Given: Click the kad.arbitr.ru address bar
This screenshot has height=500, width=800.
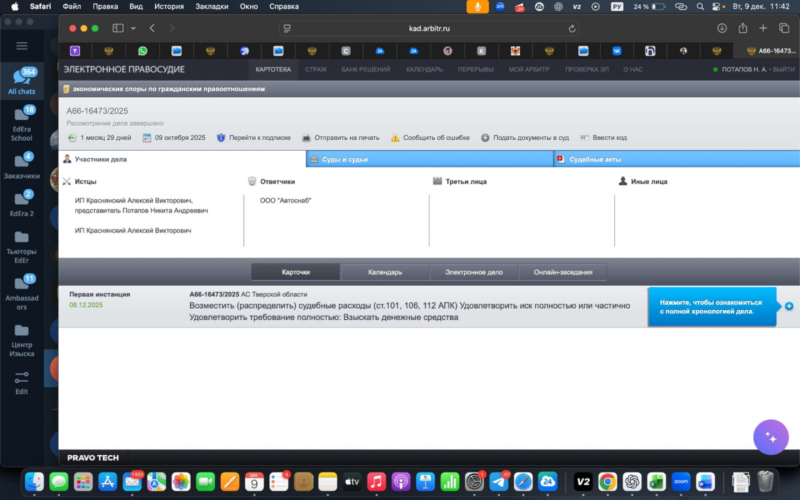Looking at the screenshot, I should tap(430, 28).
